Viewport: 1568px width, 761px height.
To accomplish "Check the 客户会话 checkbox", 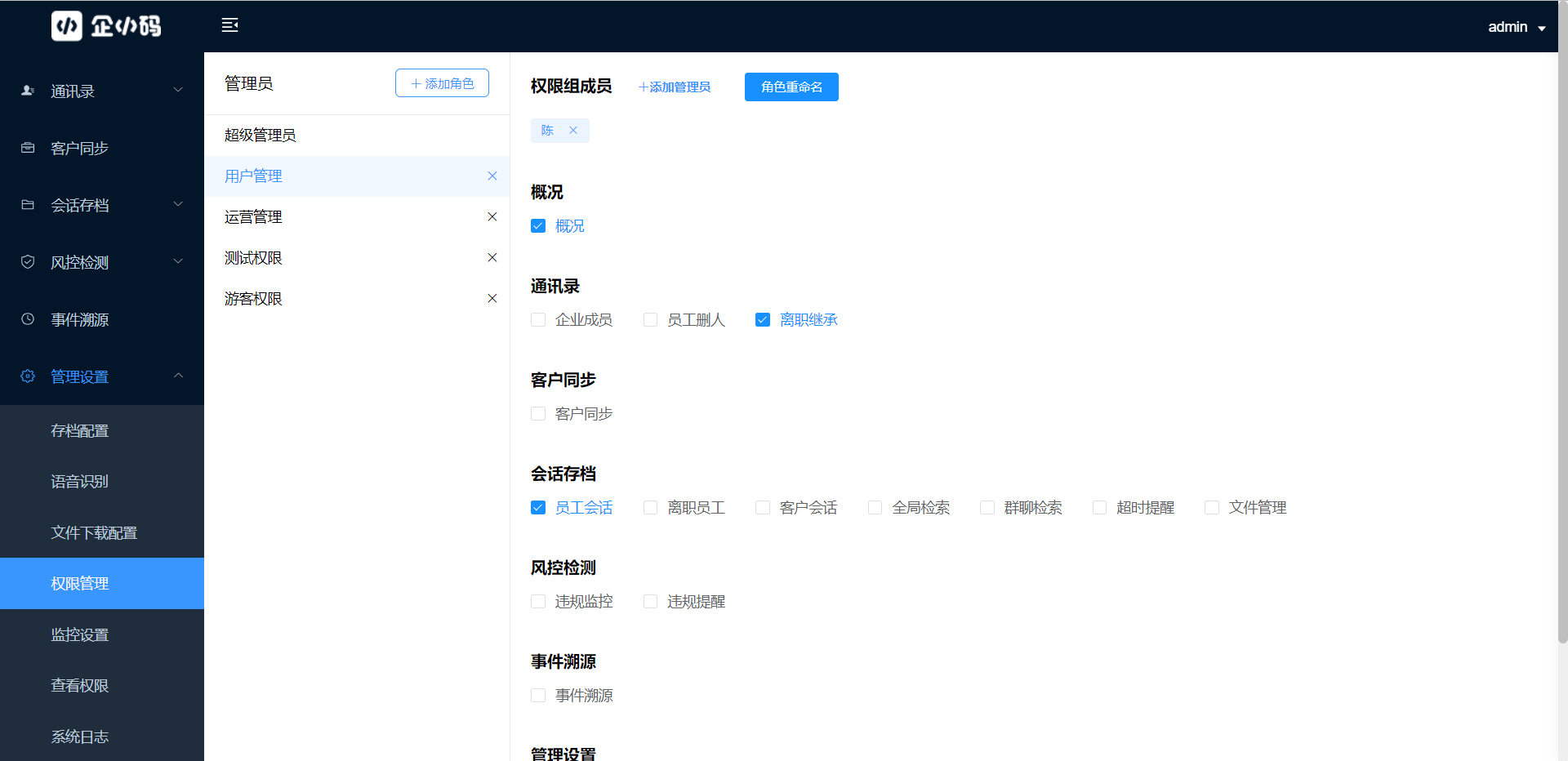I will 763,508.
